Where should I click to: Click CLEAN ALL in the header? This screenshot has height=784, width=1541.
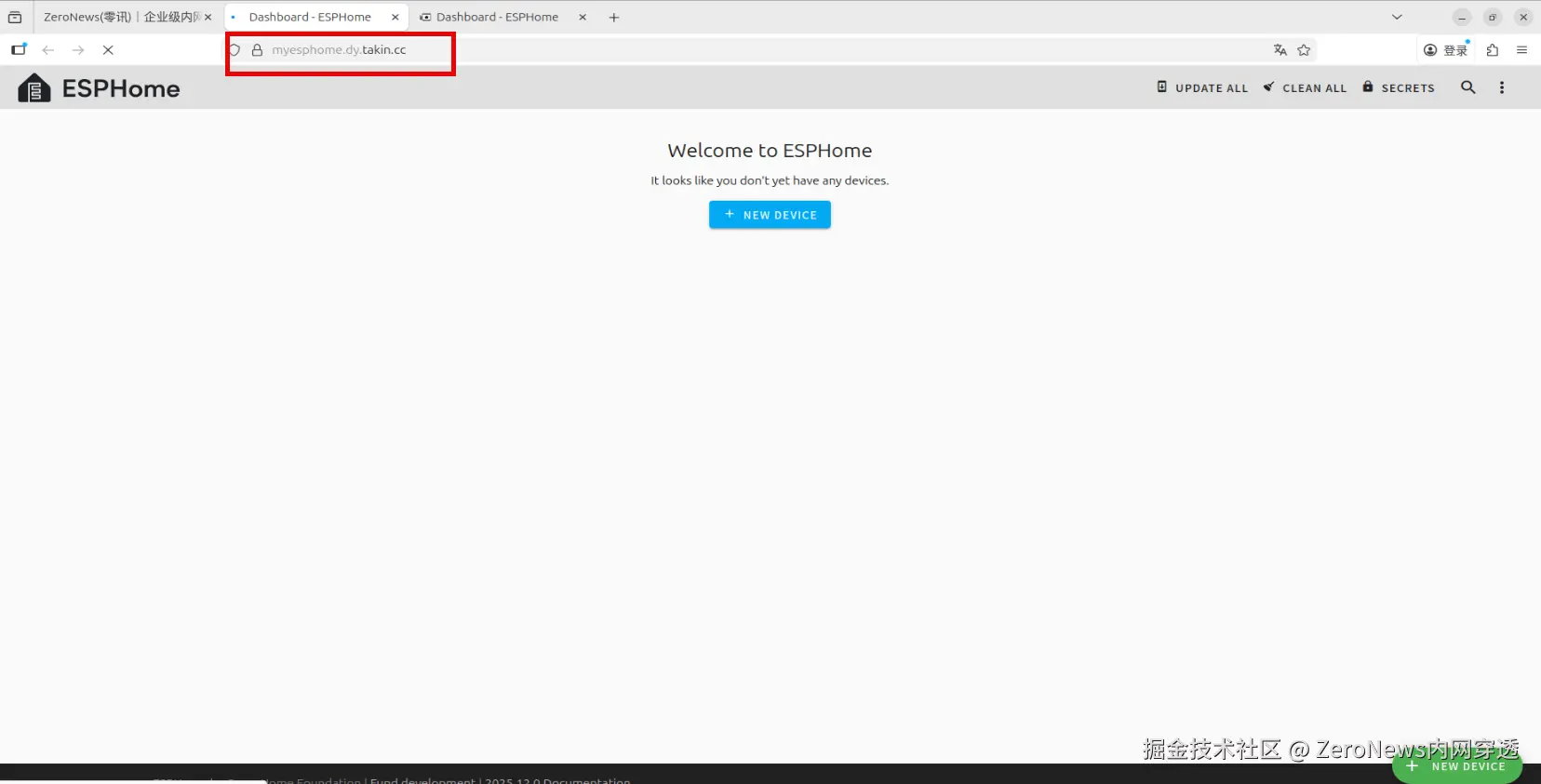coord(1305,87)
